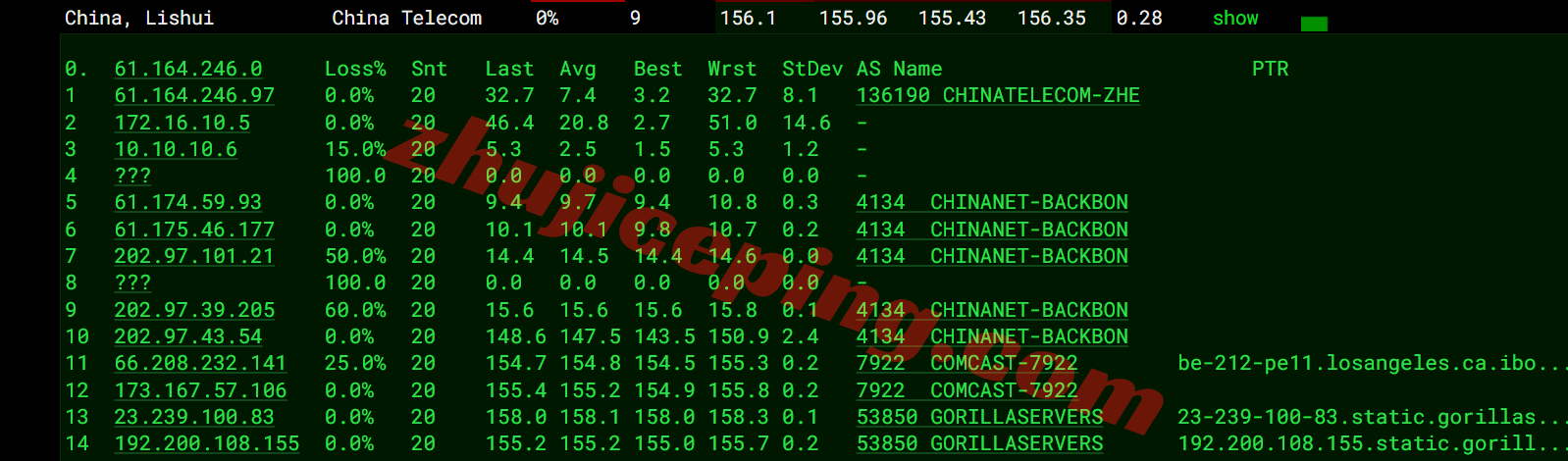Open IP link 61.175.46.177
This screenshot has height=461, width=1568.
pos(194,230)
